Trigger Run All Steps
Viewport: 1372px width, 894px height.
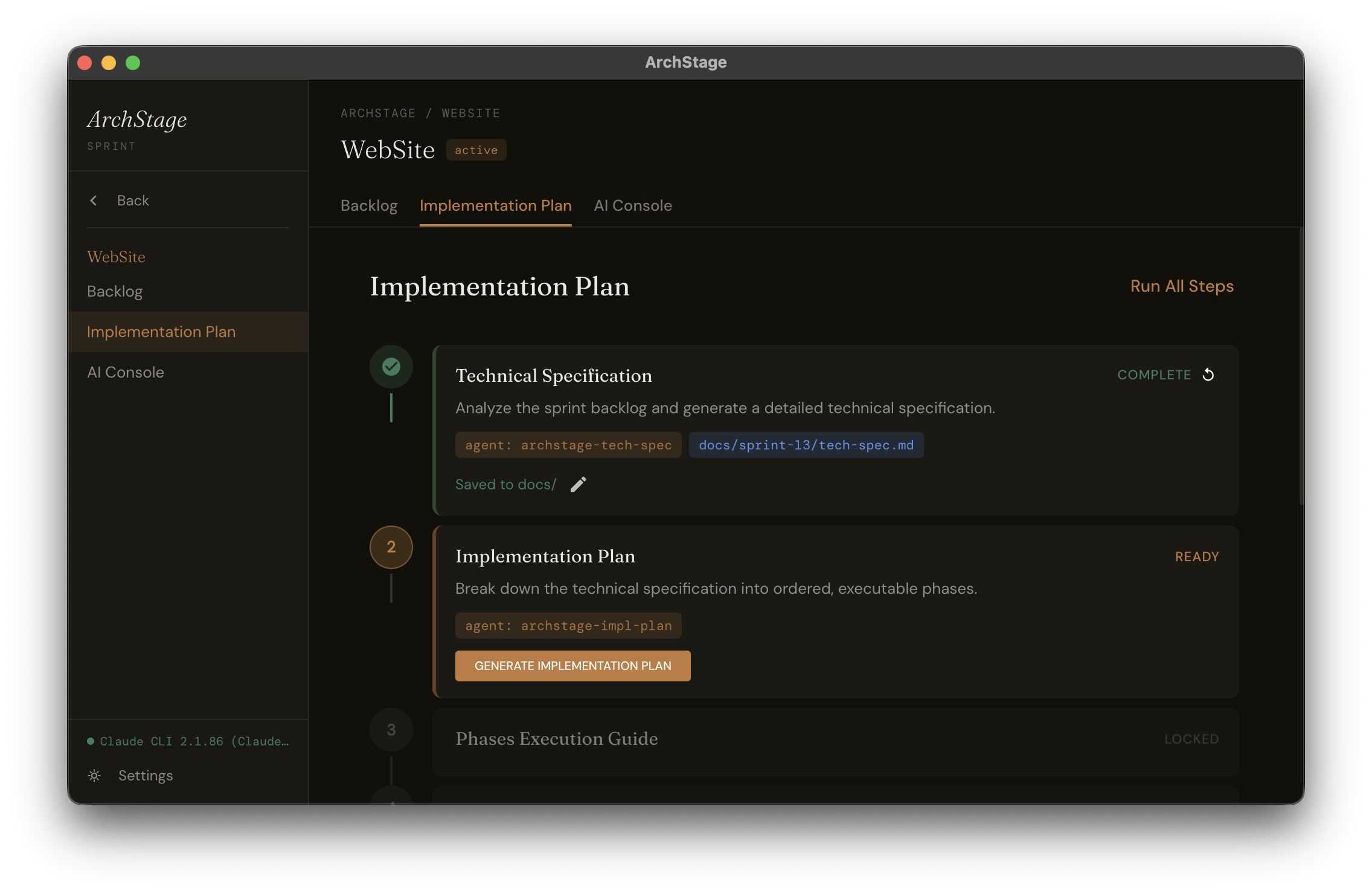1182,286
